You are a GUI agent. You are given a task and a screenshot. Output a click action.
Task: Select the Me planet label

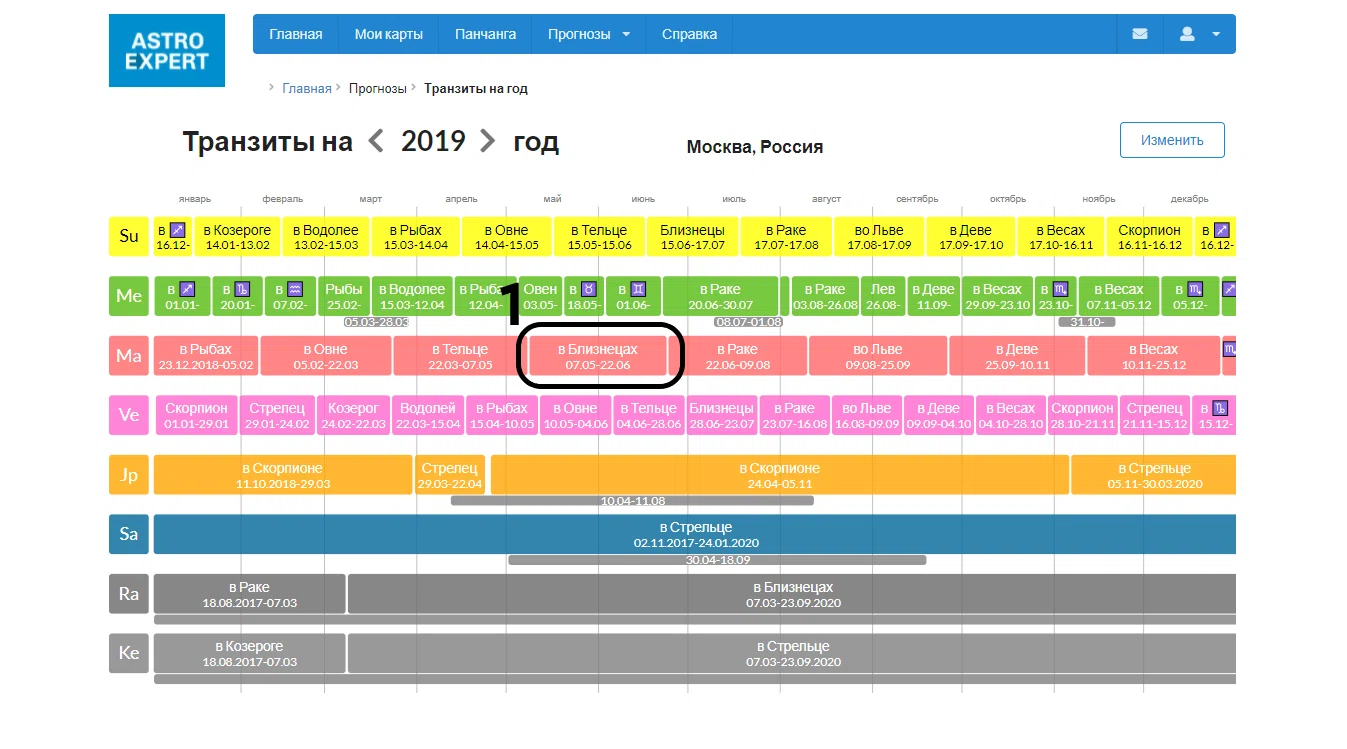129,296
